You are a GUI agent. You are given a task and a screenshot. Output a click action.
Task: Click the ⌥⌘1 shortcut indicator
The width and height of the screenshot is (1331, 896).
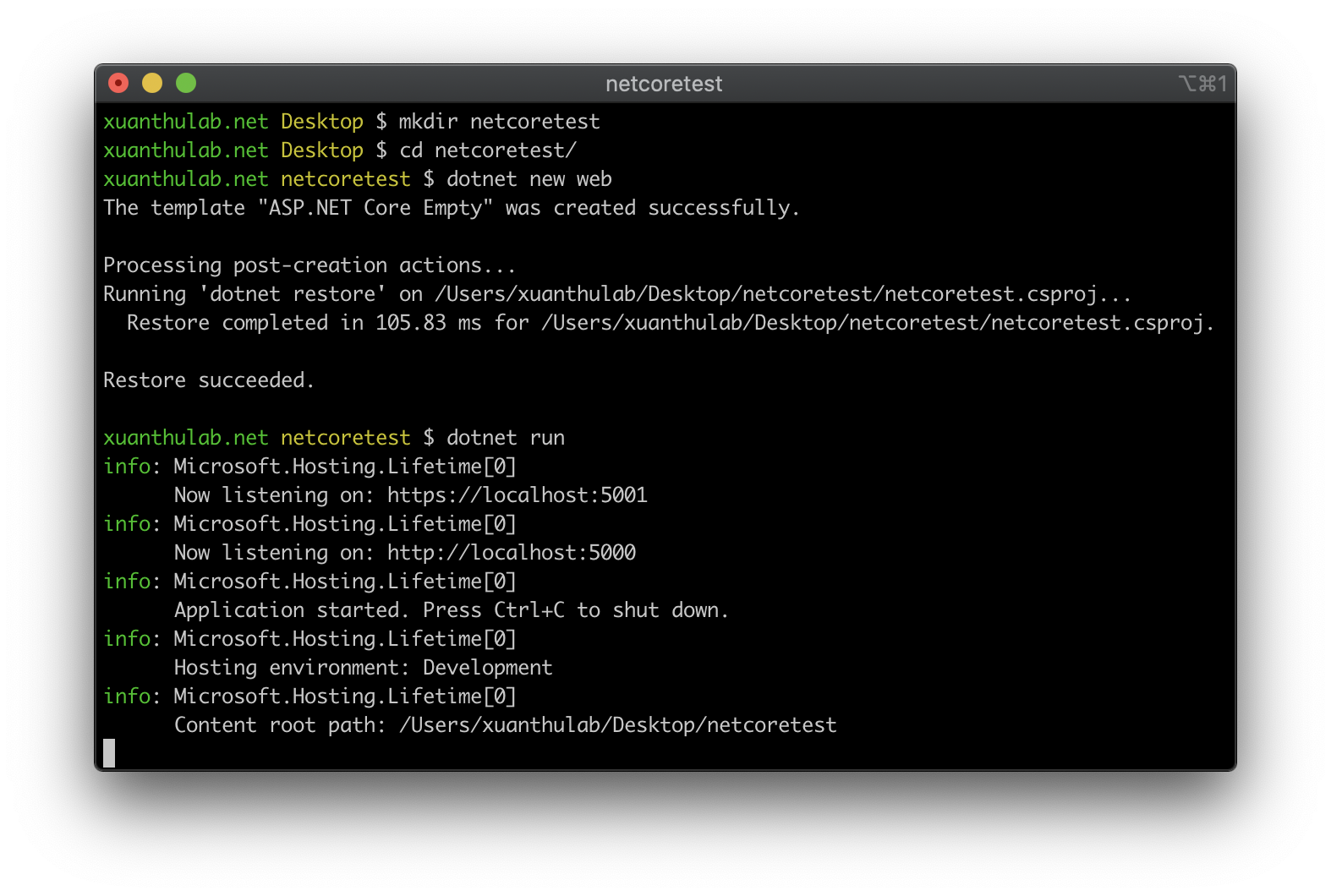tap(1202, 84)
